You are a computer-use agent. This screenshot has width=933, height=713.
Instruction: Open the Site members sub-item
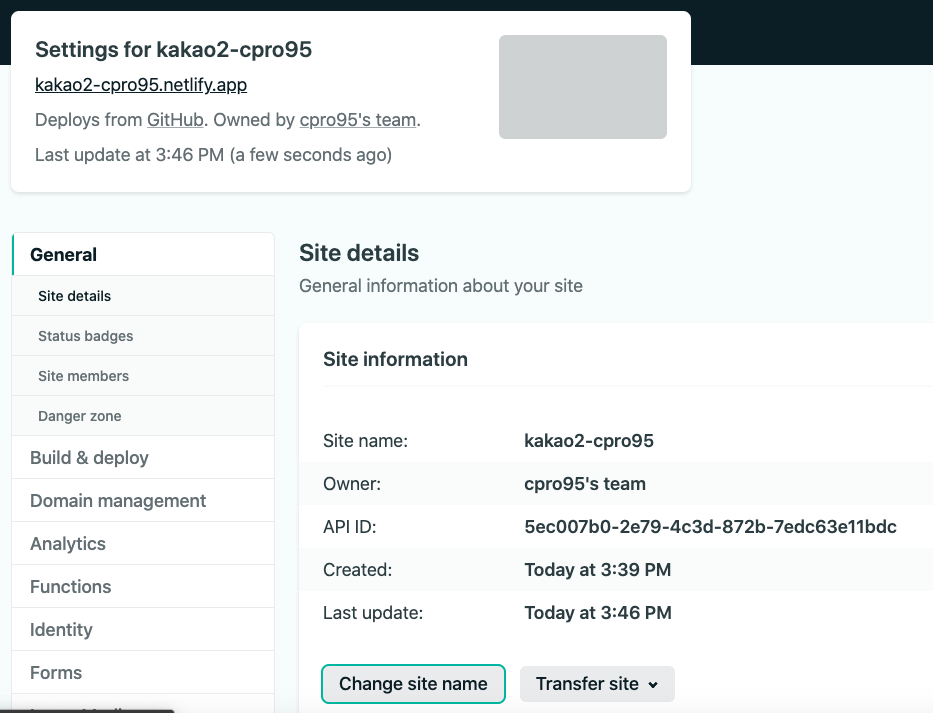[x=143, y=376]
